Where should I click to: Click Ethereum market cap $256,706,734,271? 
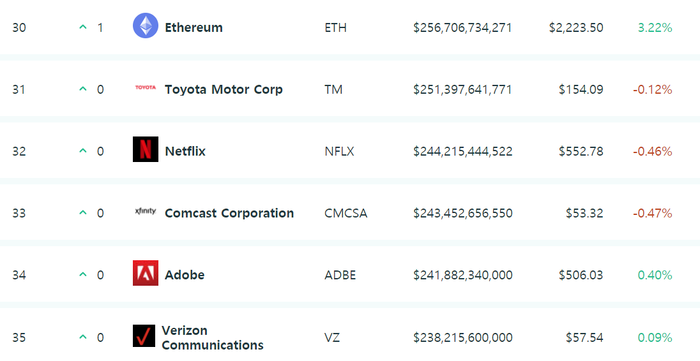click(462, 28)
